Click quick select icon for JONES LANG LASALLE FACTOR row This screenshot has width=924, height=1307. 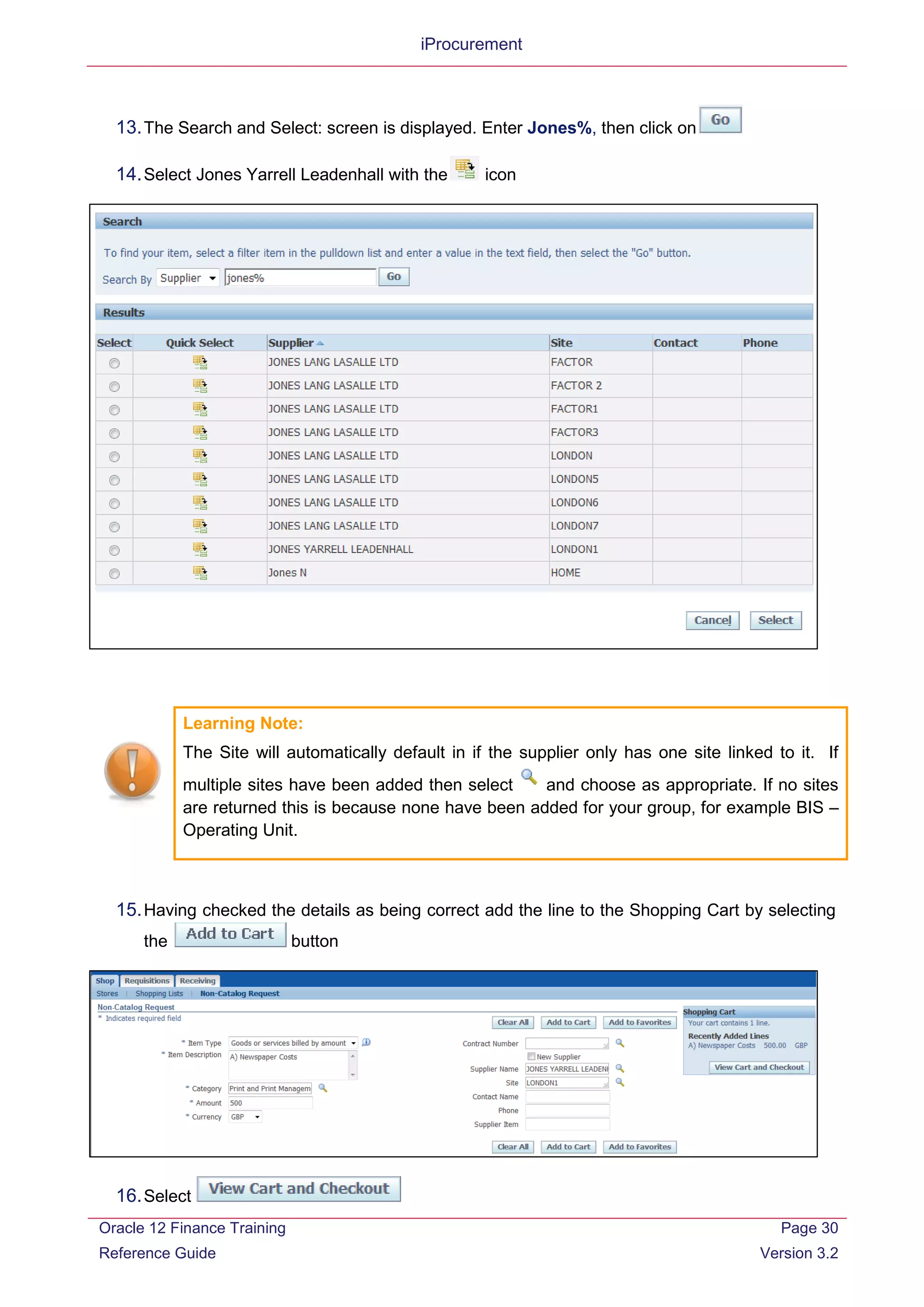pyautogui.click(x=200, y=362)
